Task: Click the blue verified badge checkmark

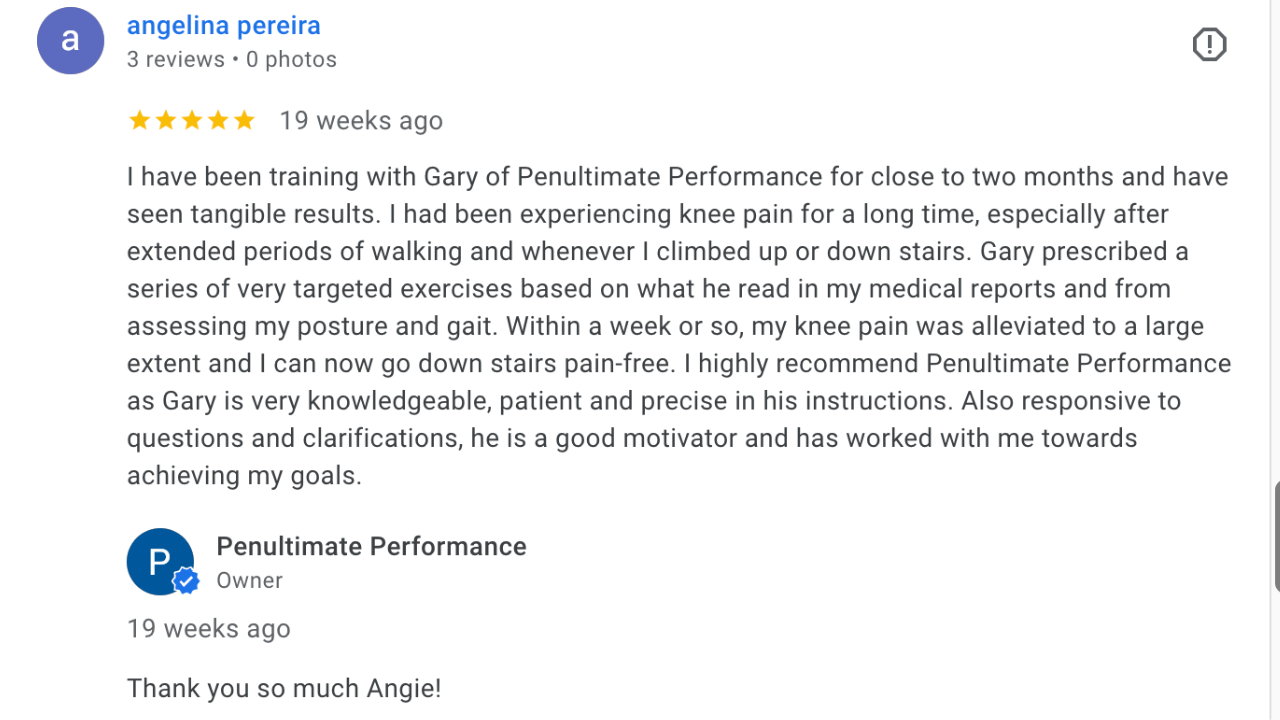Action: point(186,581)
